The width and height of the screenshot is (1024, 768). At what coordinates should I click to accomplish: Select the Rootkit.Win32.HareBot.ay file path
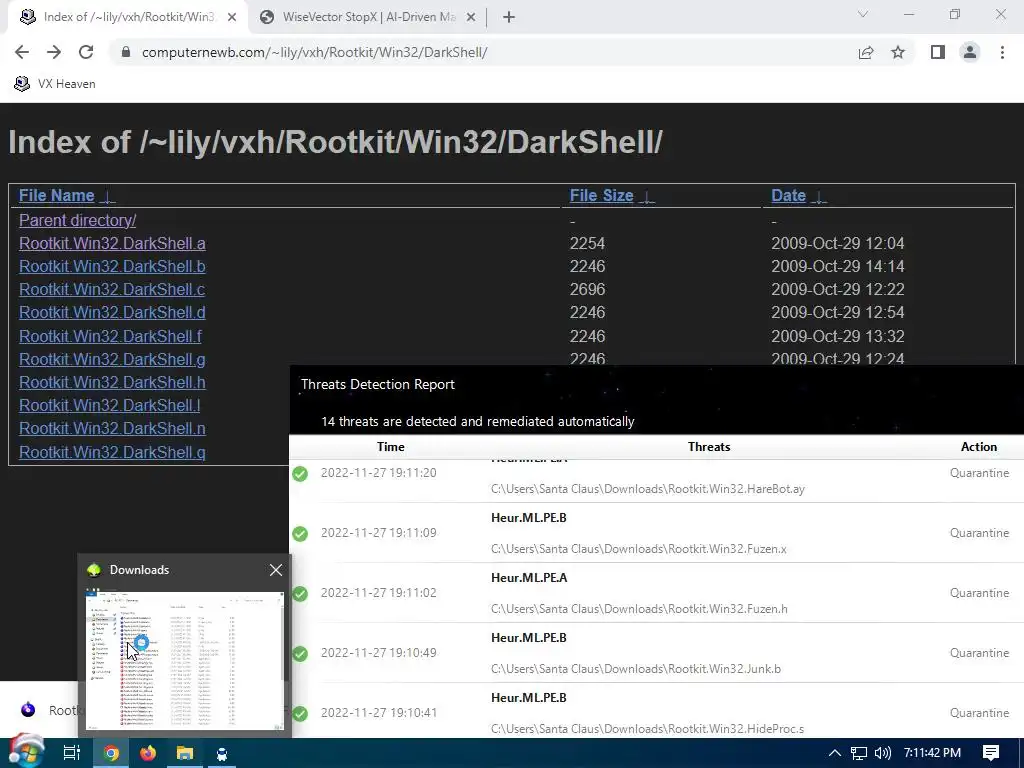647,489
